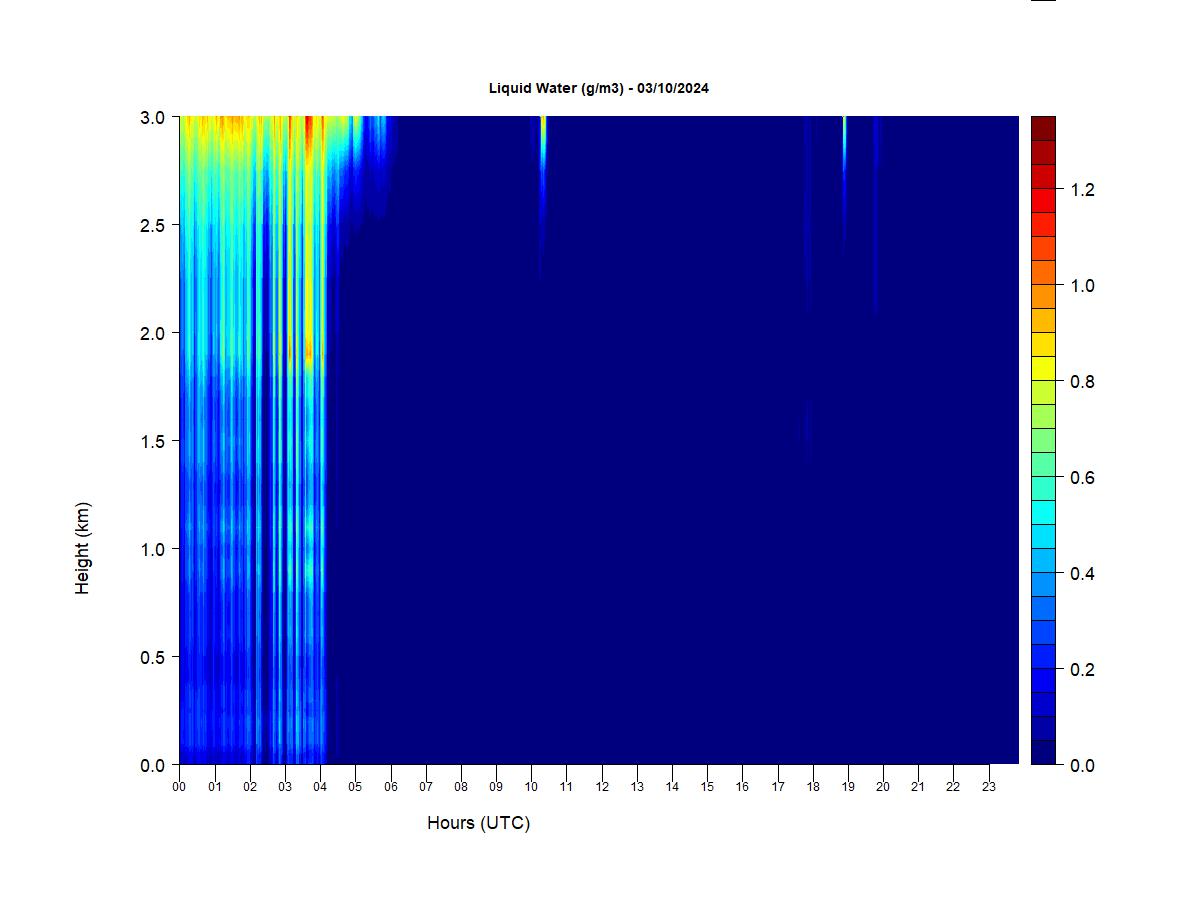Image resolution: width=1200 pixels, height=900 pixels.
Task: Click the "Hours (UTC)" x-axis label
Action: (478, 823)
